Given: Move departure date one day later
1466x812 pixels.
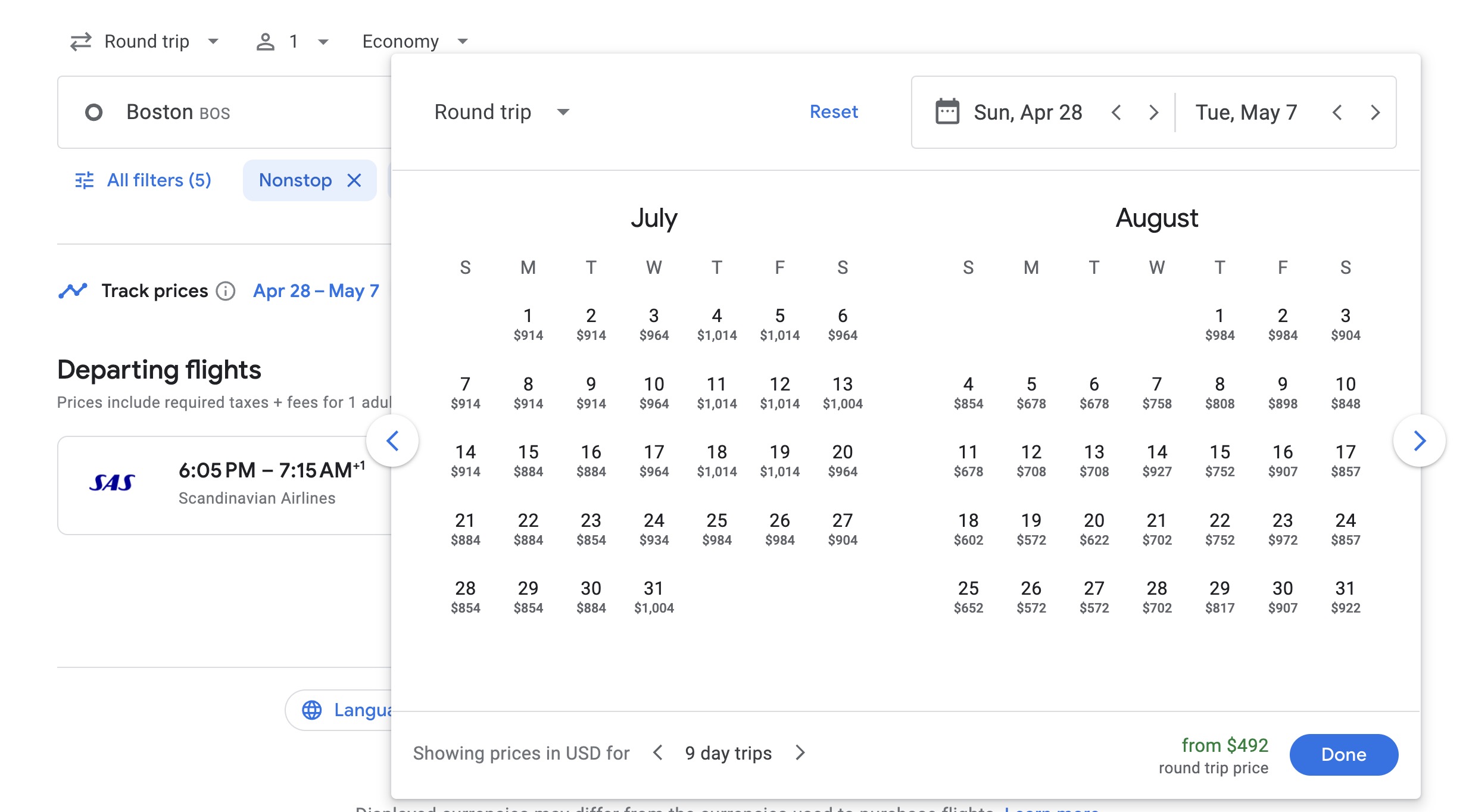Looking at the screenshot, I should pyautogui.click(x=1153, y=112).
